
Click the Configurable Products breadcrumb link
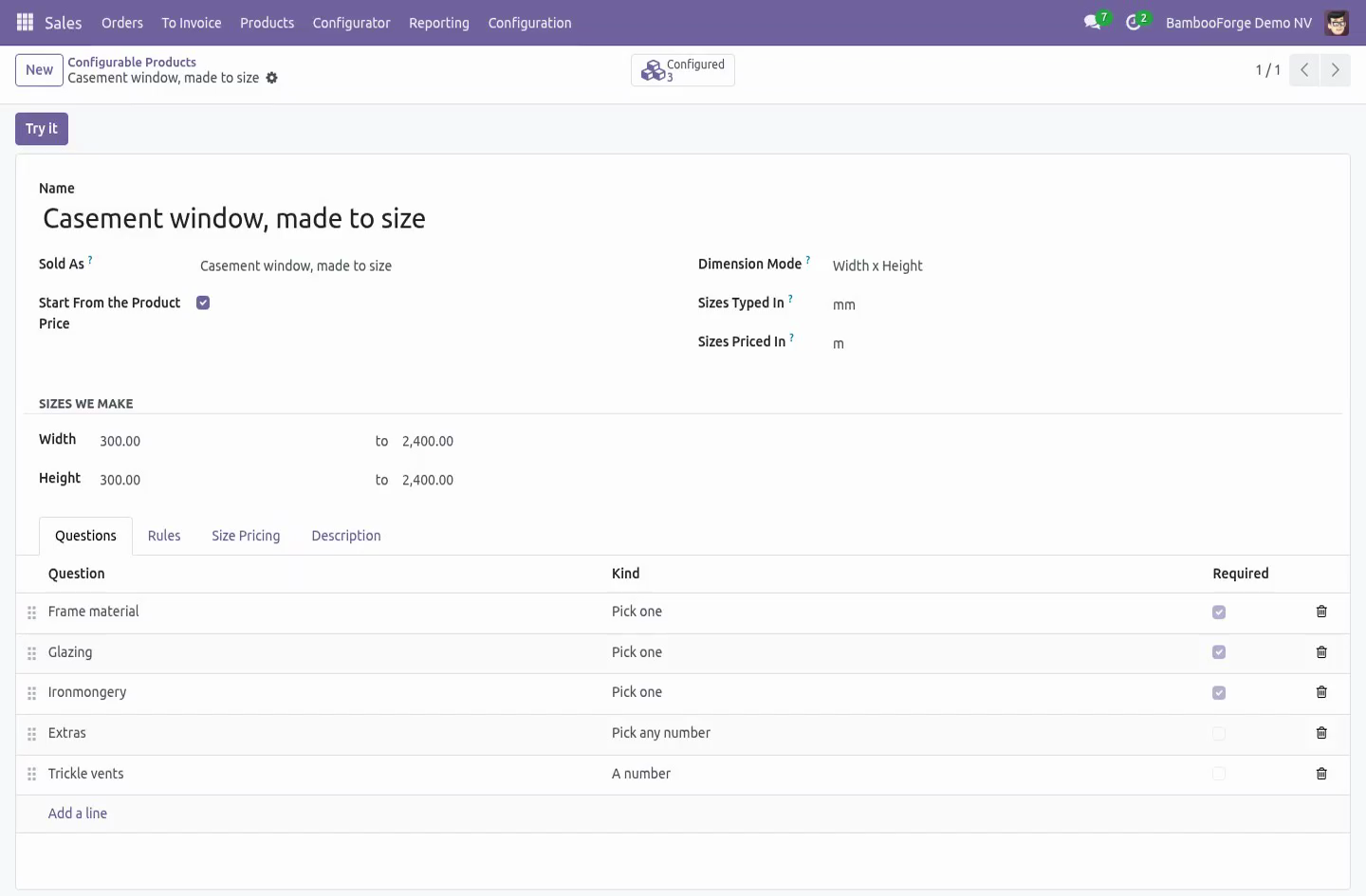tap(132, 63)
